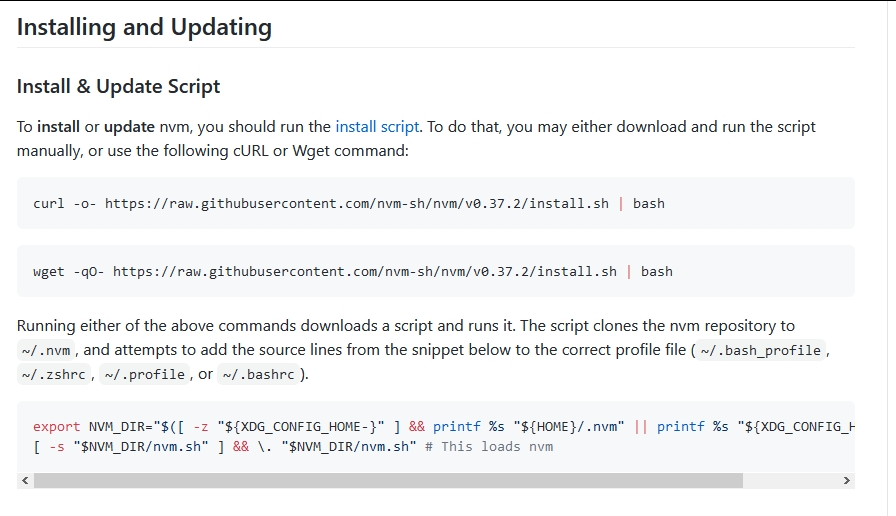
Task: Click the left arrow of horizontal scrollbar
Action: [x=25, y=481]
